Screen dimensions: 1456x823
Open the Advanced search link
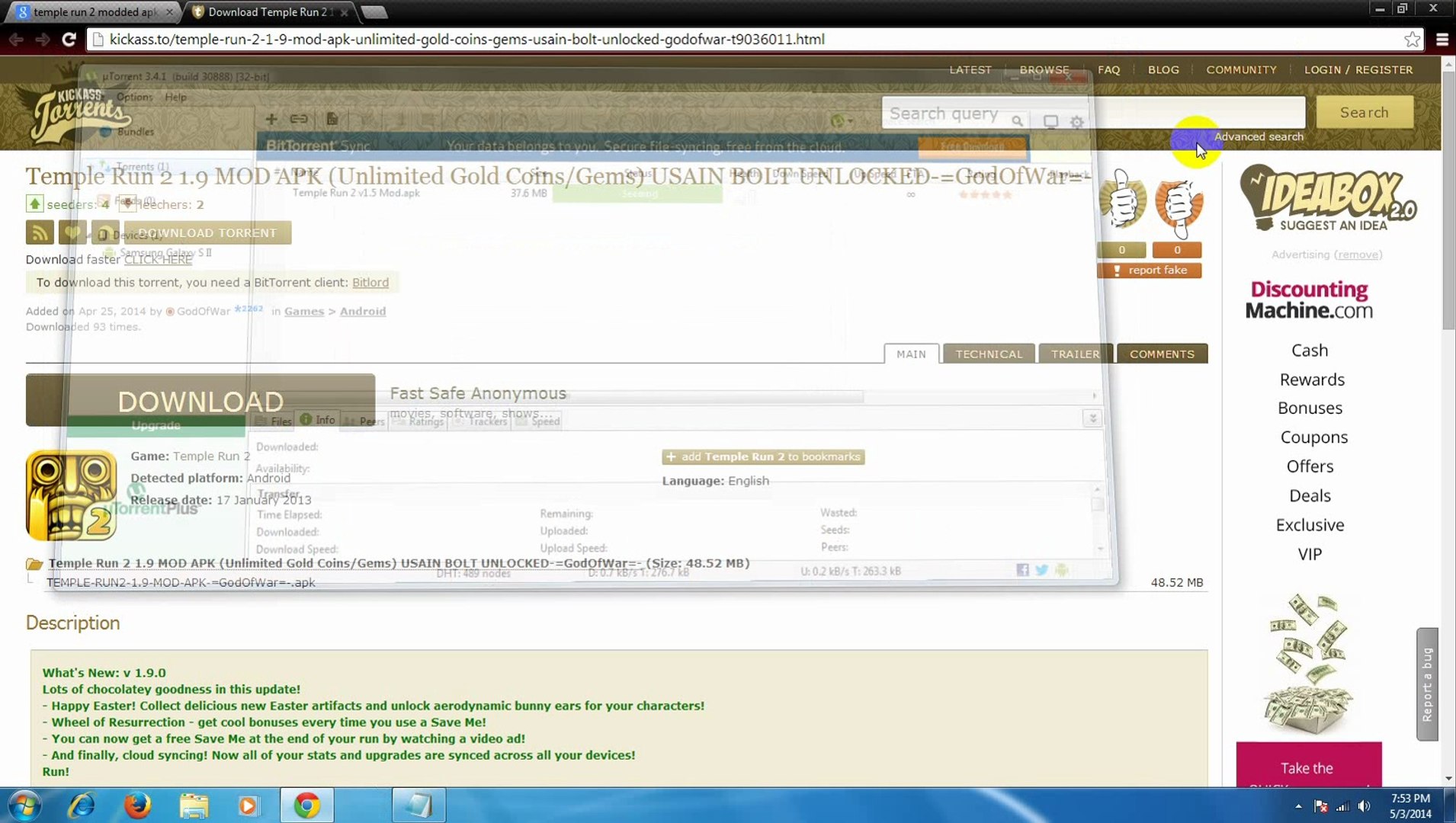click(1259, 137)
